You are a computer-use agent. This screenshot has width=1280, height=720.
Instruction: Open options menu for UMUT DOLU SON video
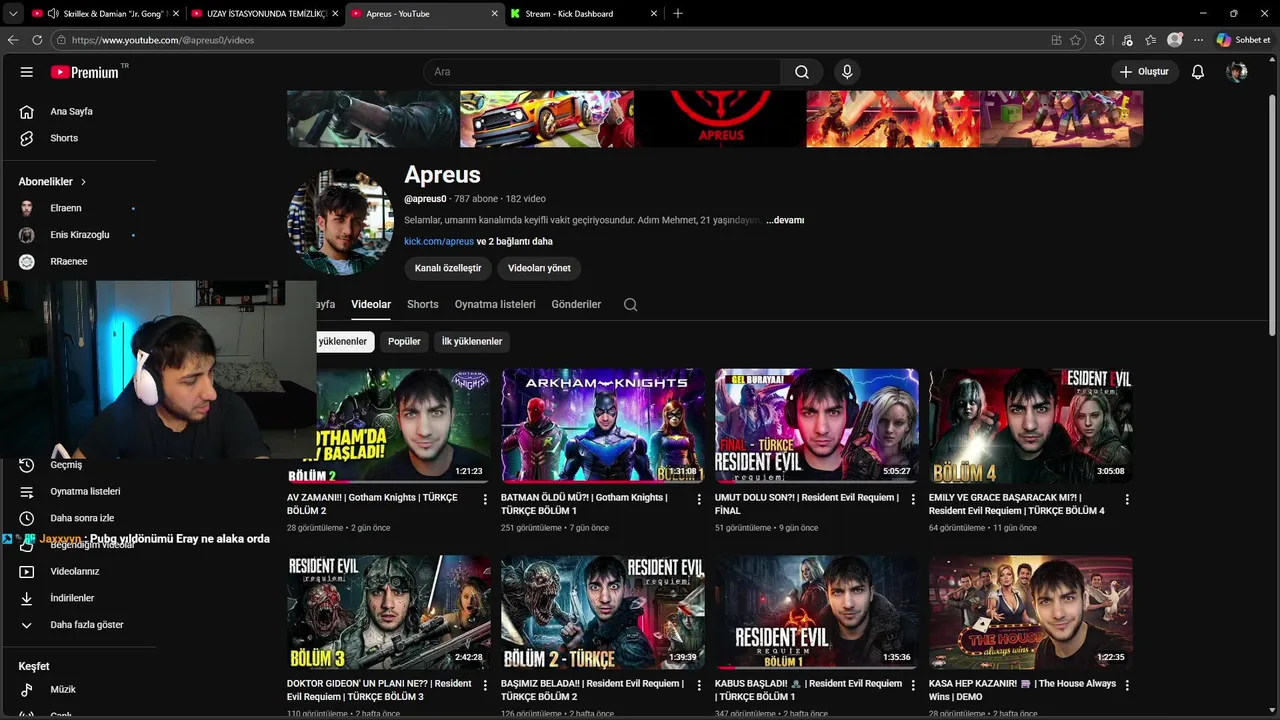[x=913, y=499]
